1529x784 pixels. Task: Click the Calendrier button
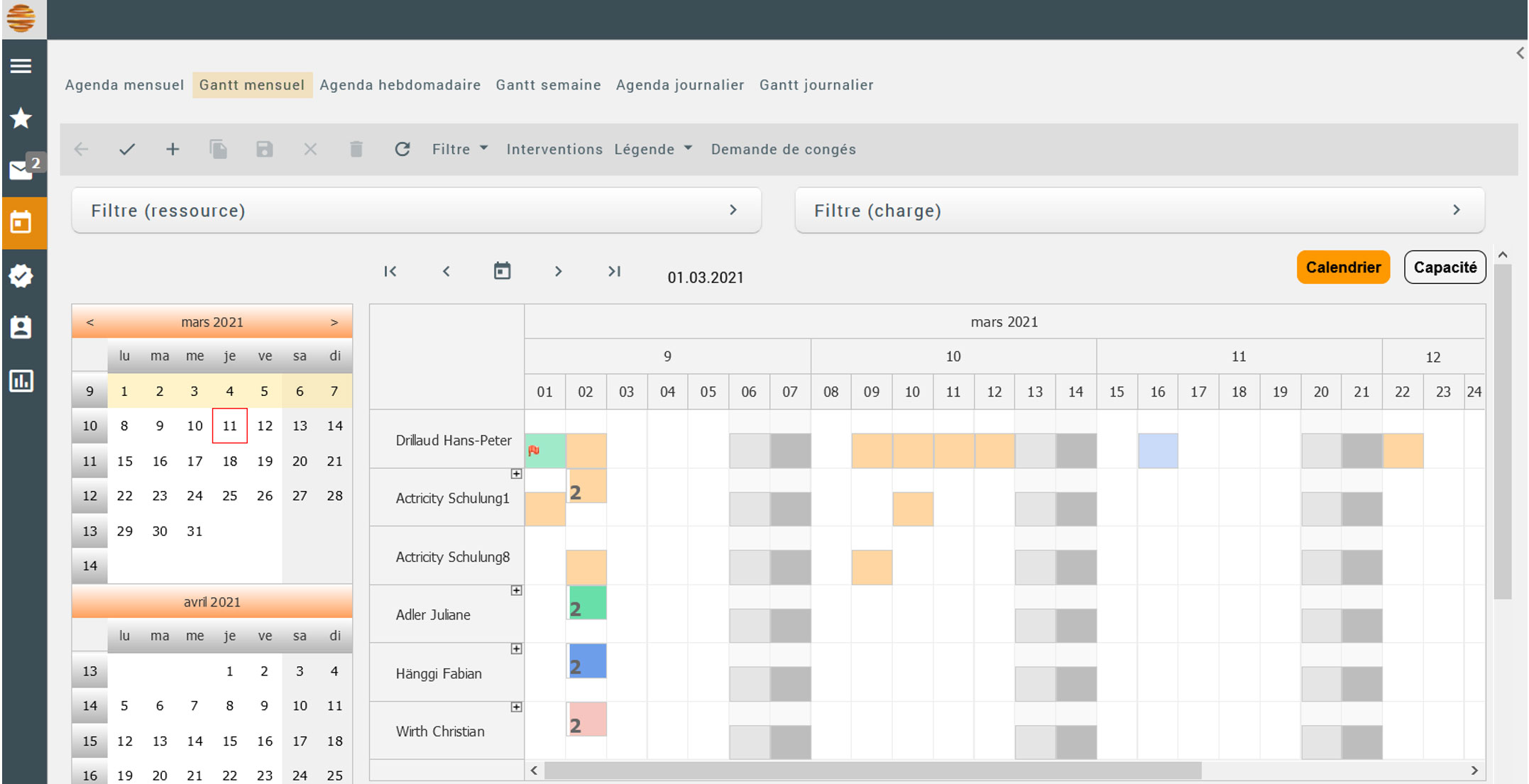pos(1343,267)
